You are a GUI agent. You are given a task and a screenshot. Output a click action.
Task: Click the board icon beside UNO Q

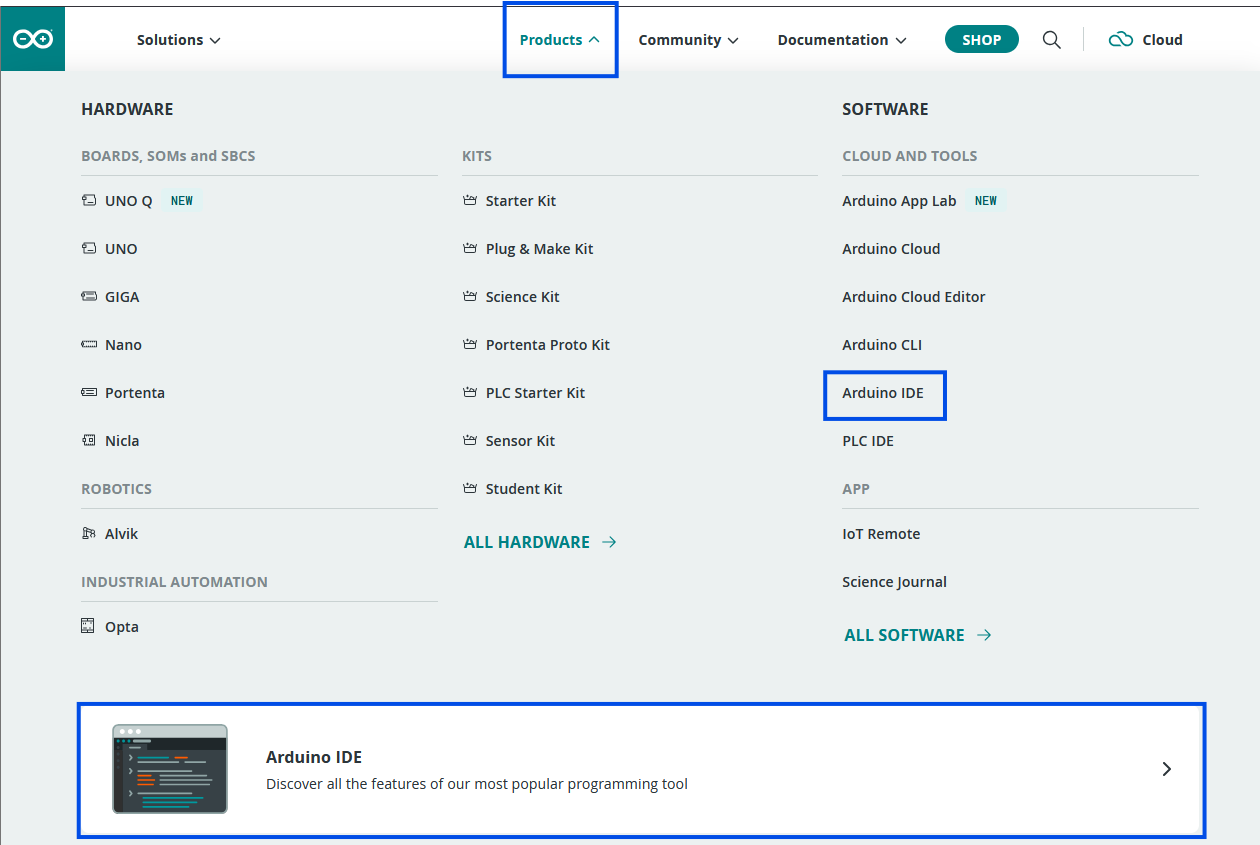tap(89, 201)
